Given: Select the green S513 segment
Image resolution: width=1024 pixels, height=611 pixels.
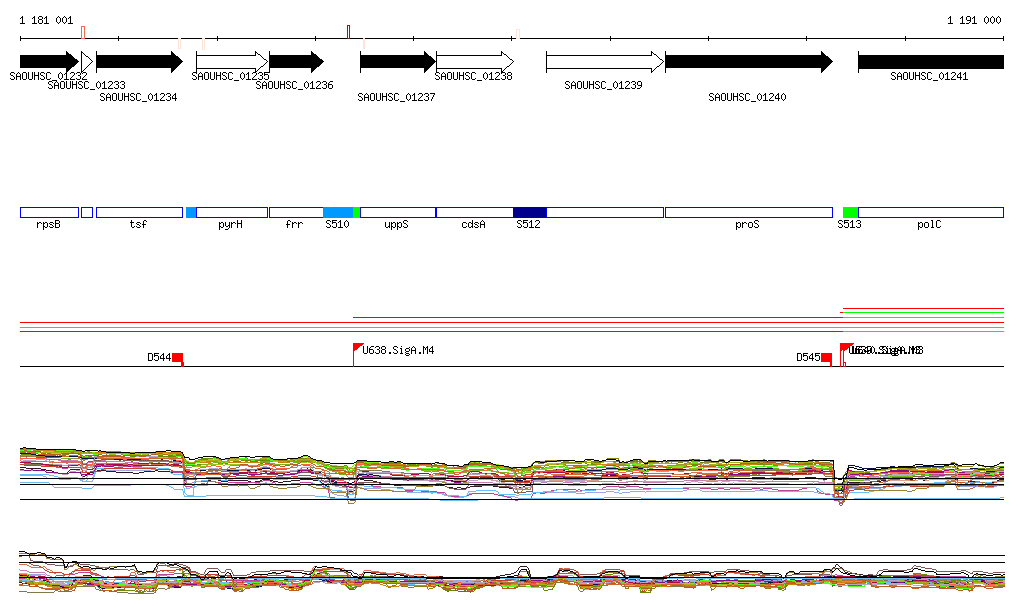Looking at the screenshot, I should [x=850, y=212].
